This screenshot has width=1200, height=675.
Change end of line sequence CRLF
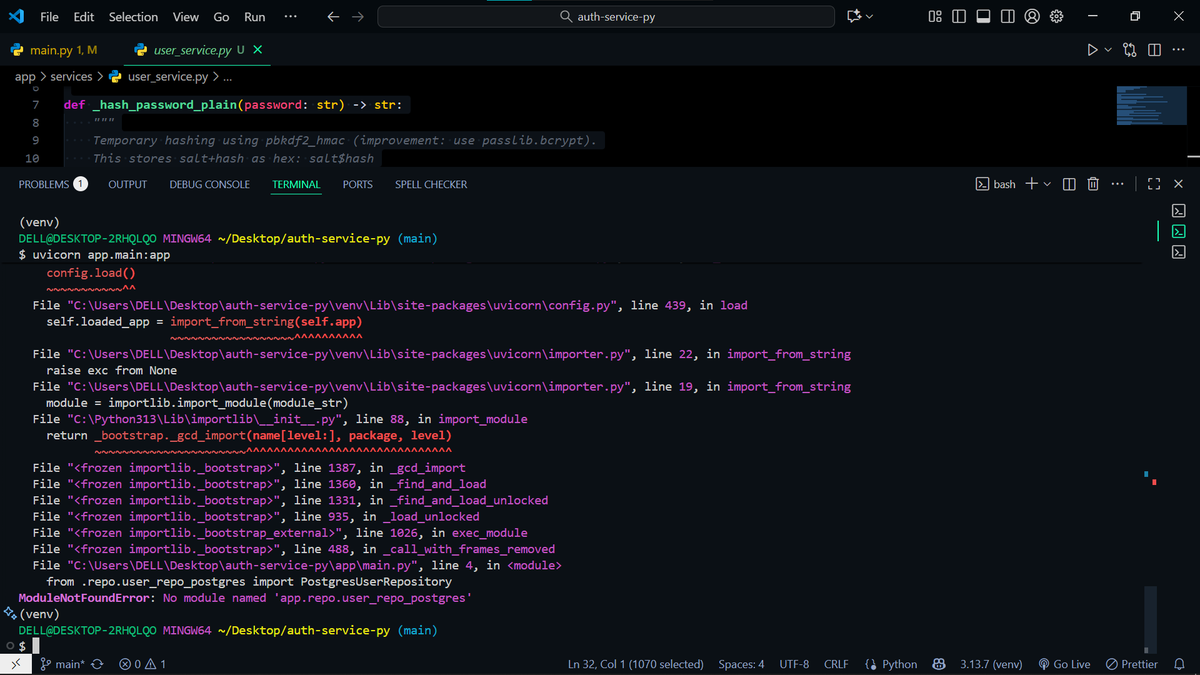click(836, 664)
